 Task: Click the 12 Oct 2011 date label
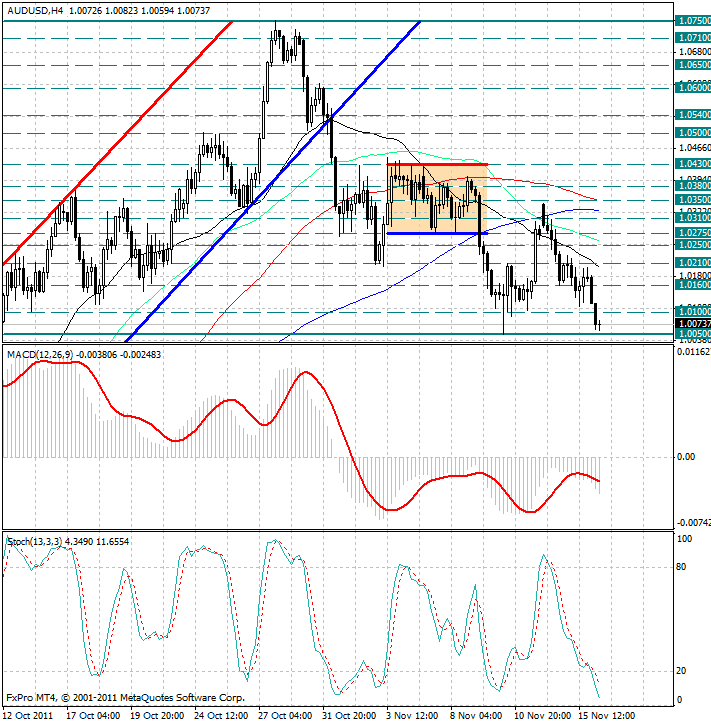[28, 716]
